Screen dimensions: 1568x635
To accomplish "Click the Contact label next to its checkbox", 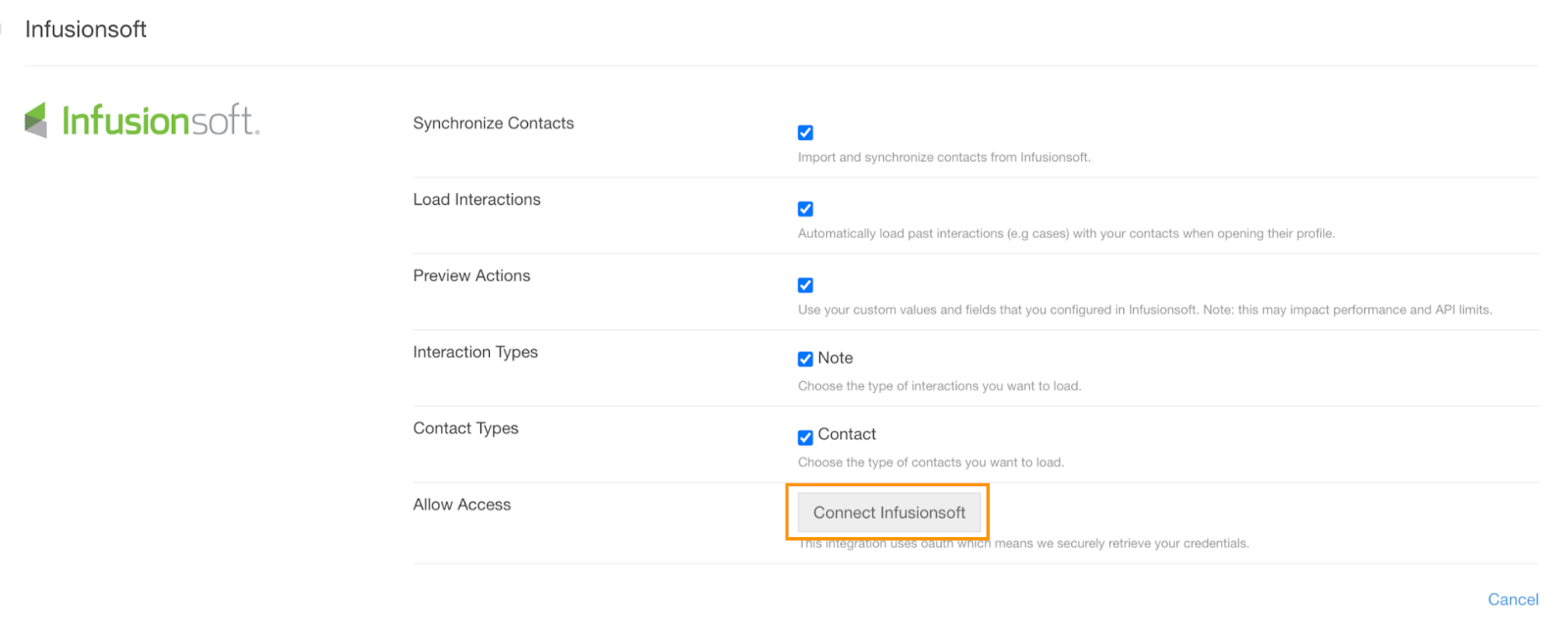I will (847, 434).
